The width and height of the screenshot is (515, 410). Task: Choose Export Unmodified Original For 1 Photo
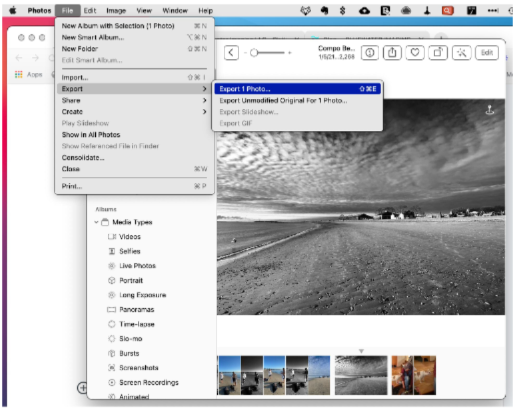297,100
